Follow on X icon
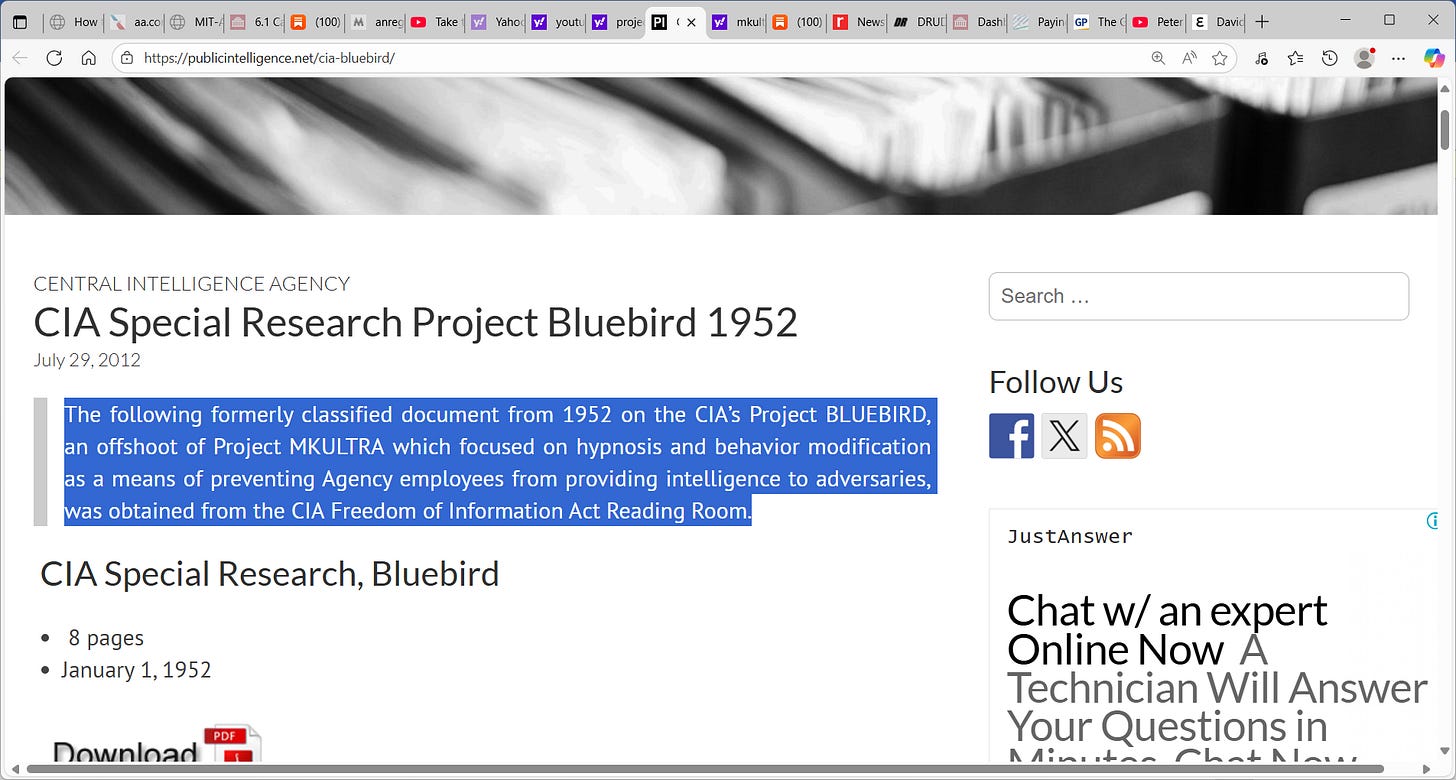Image resolution: width=1456 pixels, height=780 pixels. click(x=1064, y=436)
